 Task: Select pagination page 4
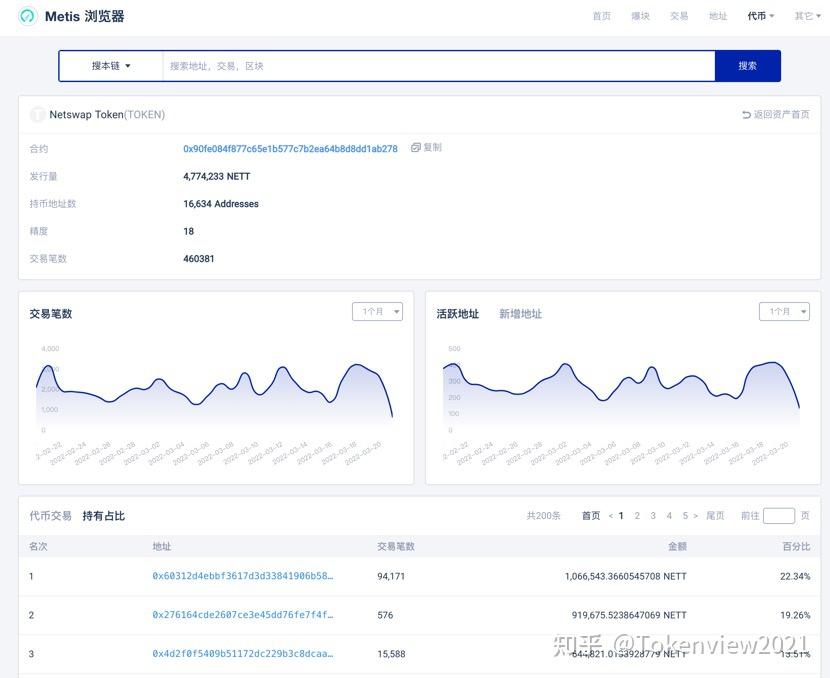click(669, 516)
